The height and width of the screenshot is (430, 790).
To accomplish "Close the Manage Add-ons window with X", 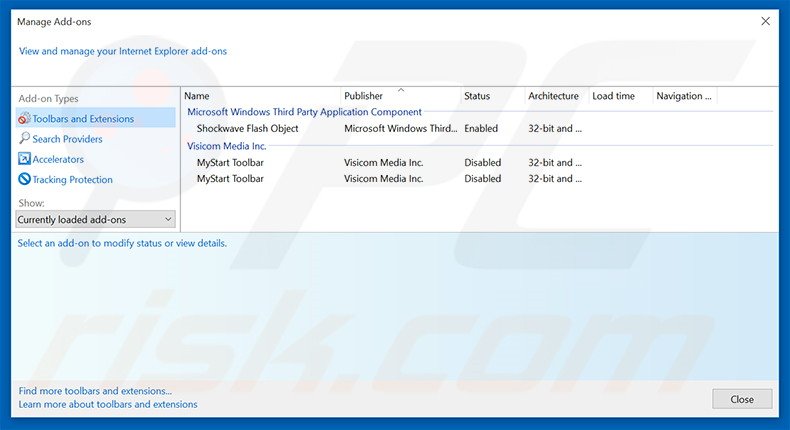I will [765, 21].
